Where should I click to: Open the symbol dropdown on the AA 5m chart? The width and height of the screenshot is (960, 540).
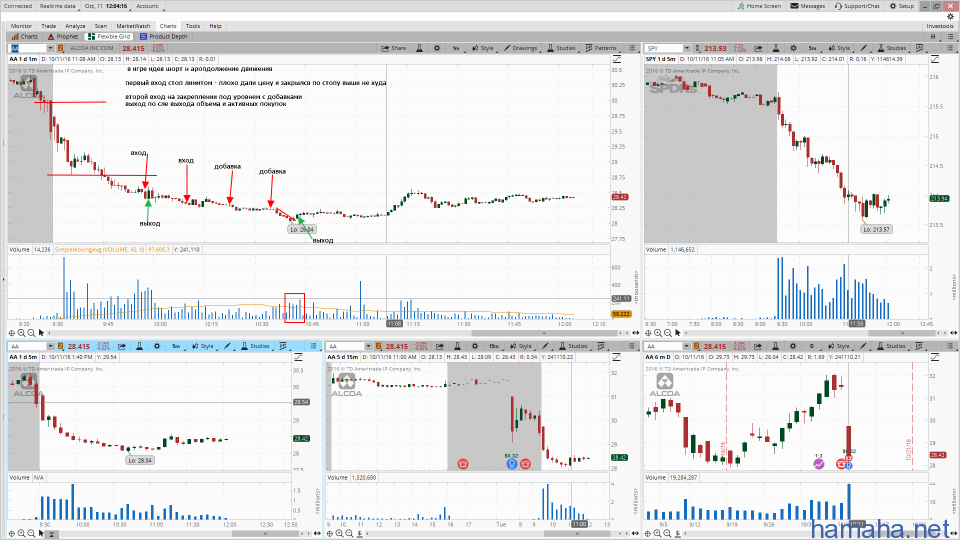50,346
